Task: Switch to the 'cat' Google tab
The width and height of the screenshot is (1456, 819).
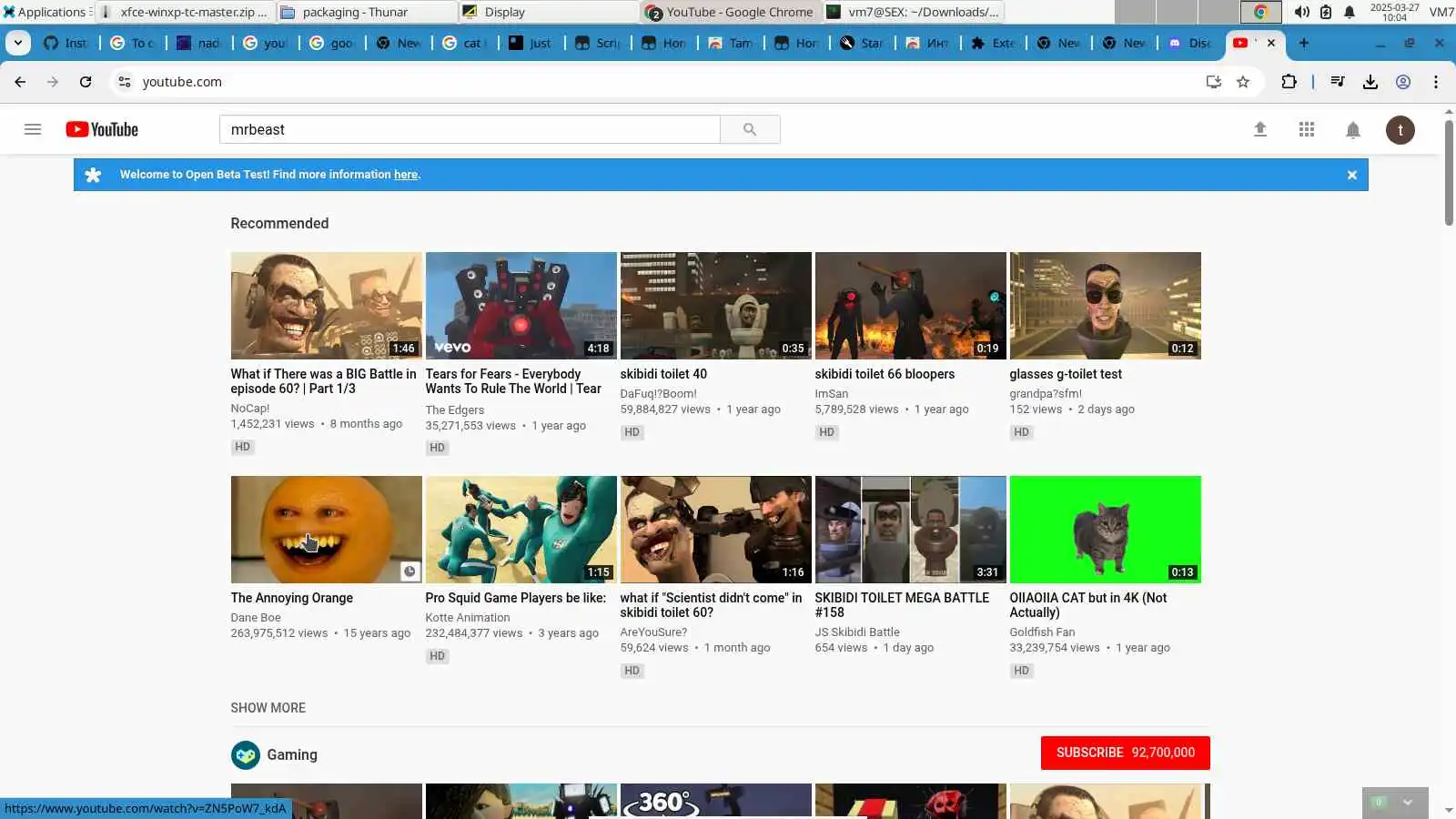Action: (465, 43)
